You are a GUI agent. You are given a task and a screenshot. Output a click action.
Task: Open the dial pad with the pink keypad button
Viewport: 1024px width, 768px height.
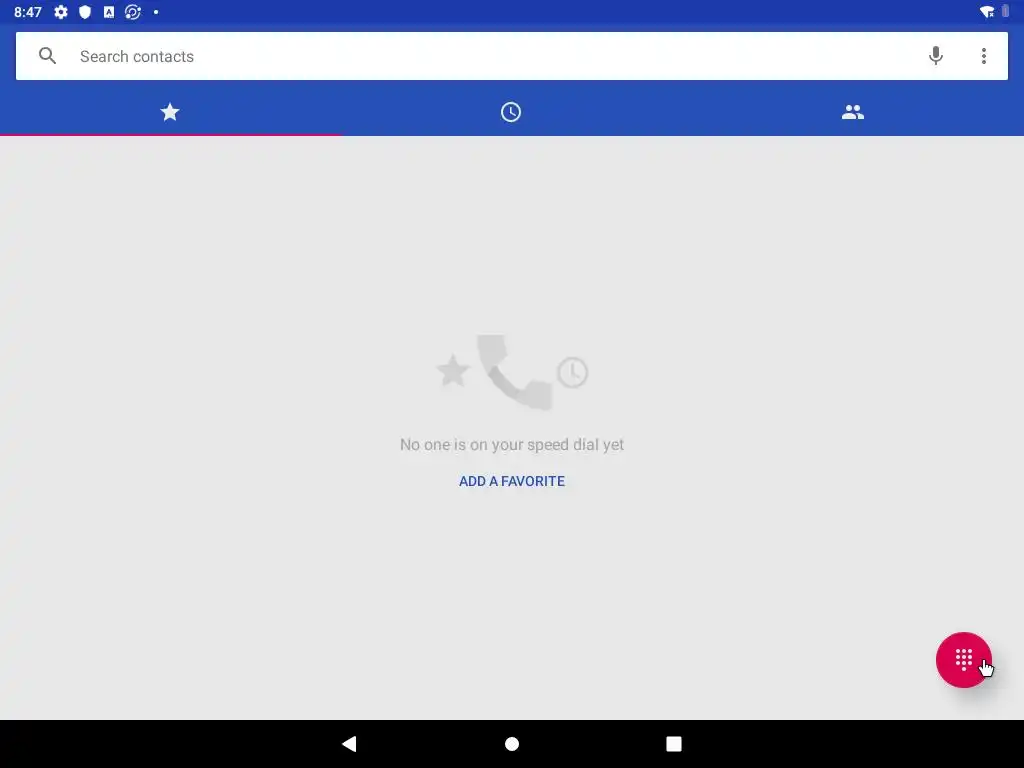point(963,660)
